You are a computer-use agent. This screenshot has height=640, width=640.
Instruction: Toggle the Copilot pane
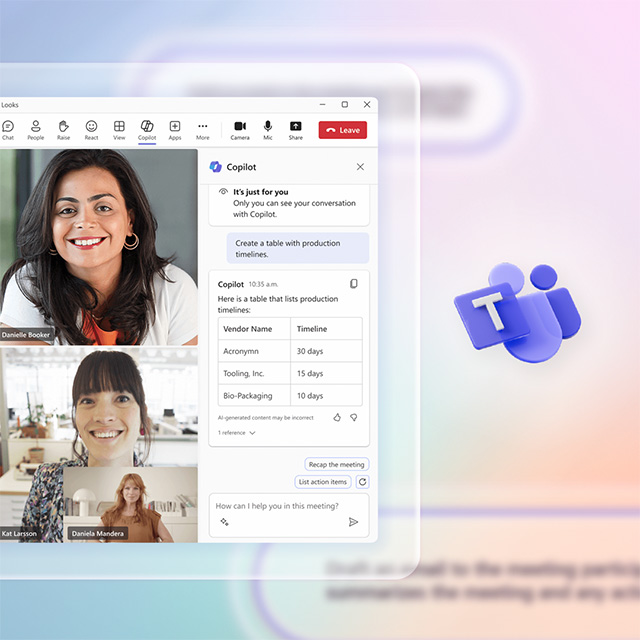(147, 129)
